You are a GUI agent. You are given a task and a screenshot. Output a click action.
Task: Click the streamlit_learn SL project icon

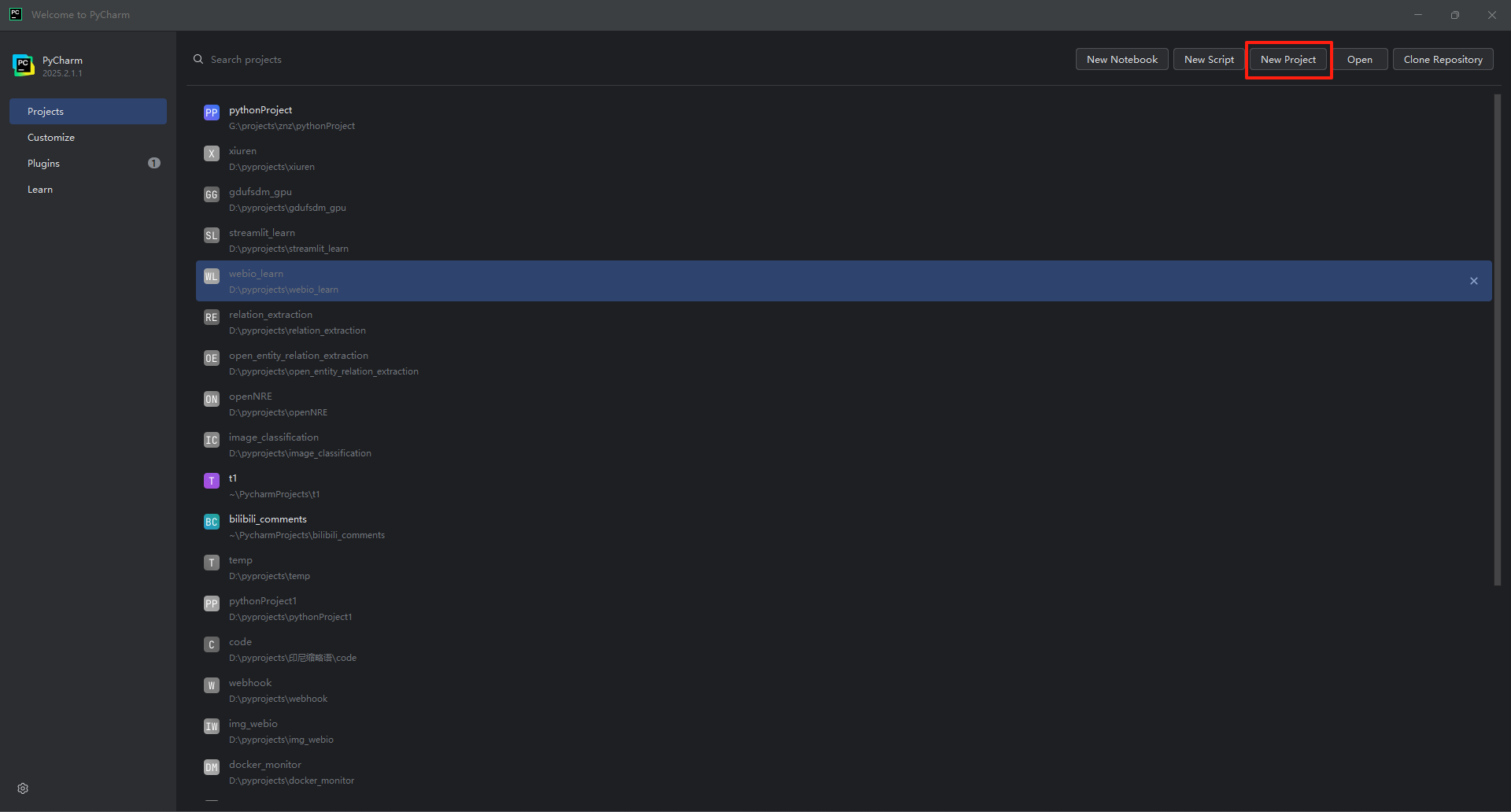(212, 235)
